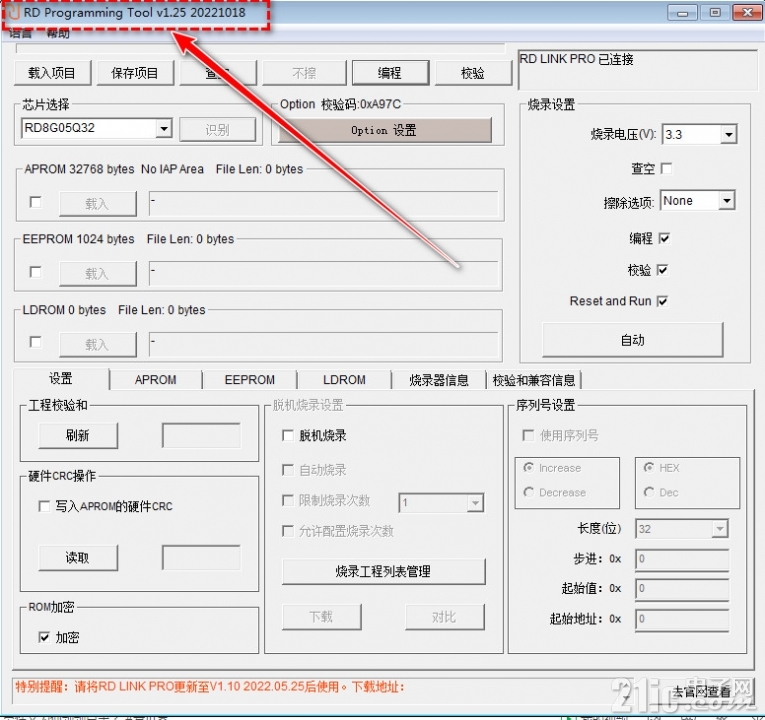
Task: Enable the EEPROM file checkbox
Action: [x=35, y=272]
